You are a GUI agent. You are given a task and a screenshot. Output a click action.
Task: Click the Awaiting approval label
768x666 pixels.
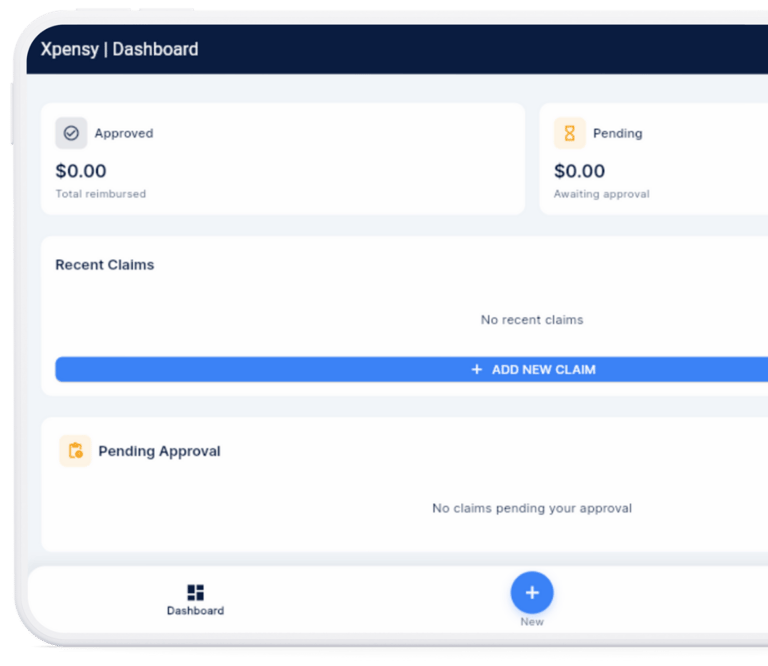click(601, 194)
